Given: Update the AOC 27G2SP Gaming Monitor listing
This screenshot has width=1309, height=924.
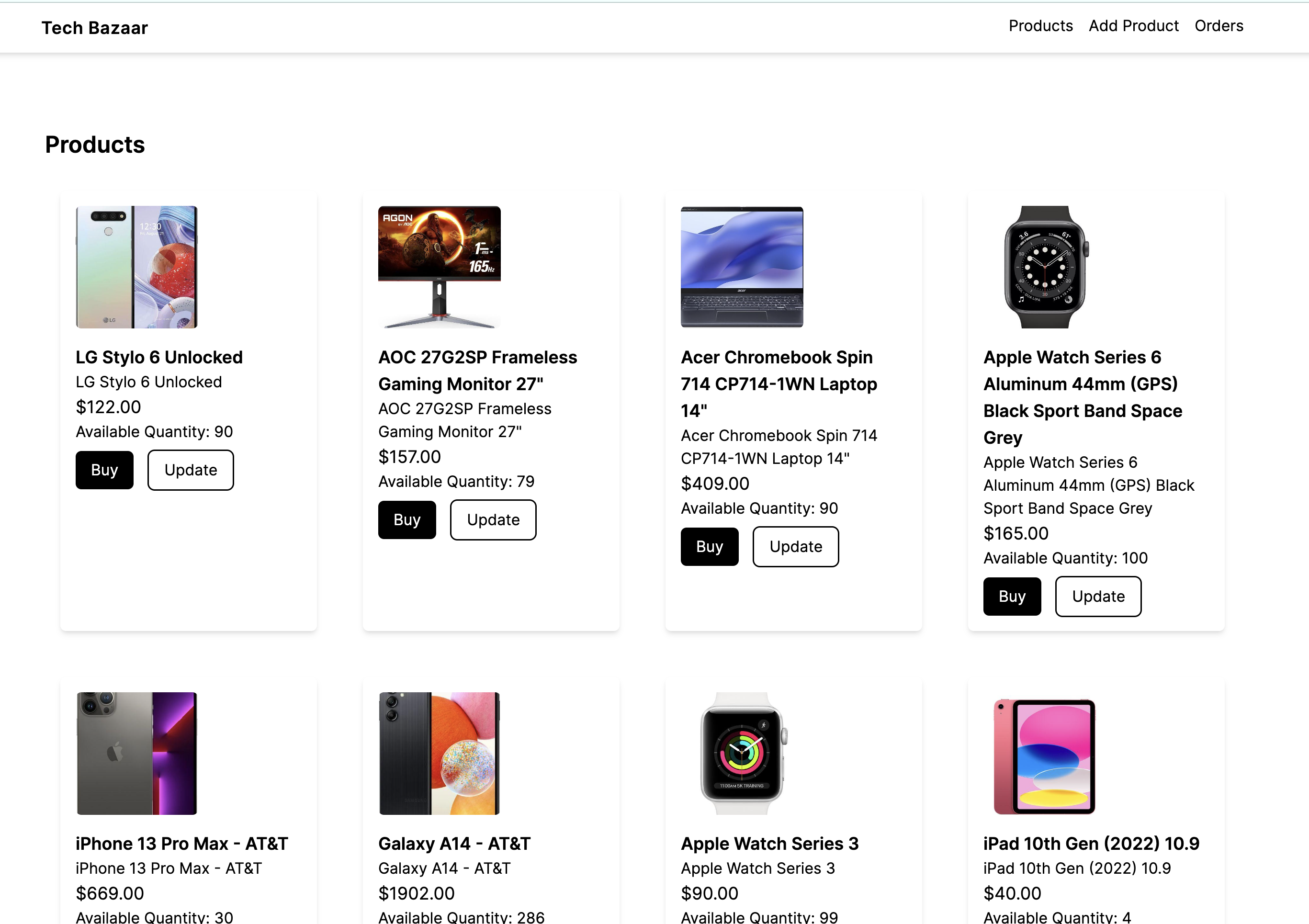Looking at the screenshot, I should (493, 519).
